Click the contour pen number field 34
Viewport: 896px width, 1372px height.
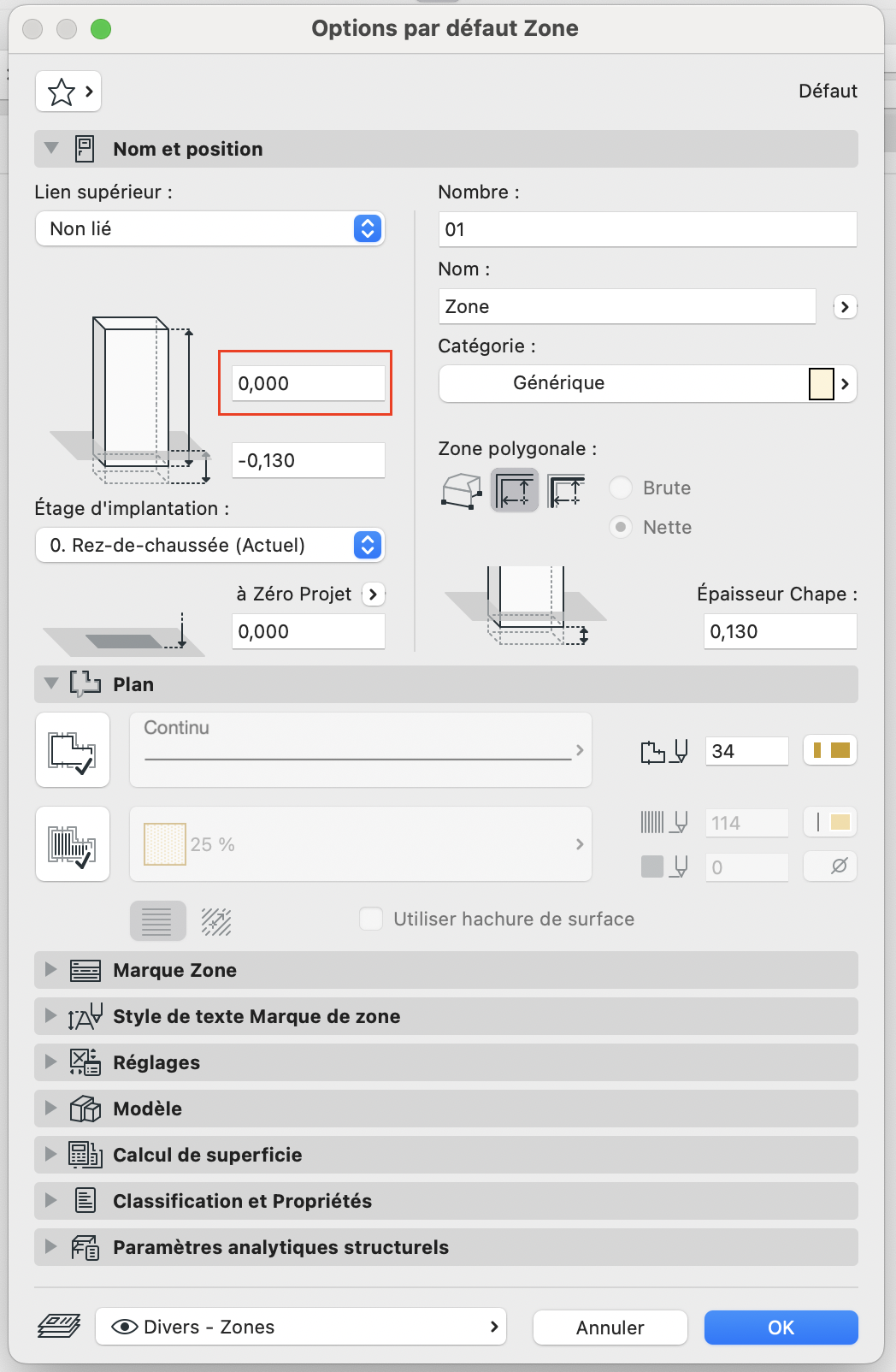[x=747, y=751]
